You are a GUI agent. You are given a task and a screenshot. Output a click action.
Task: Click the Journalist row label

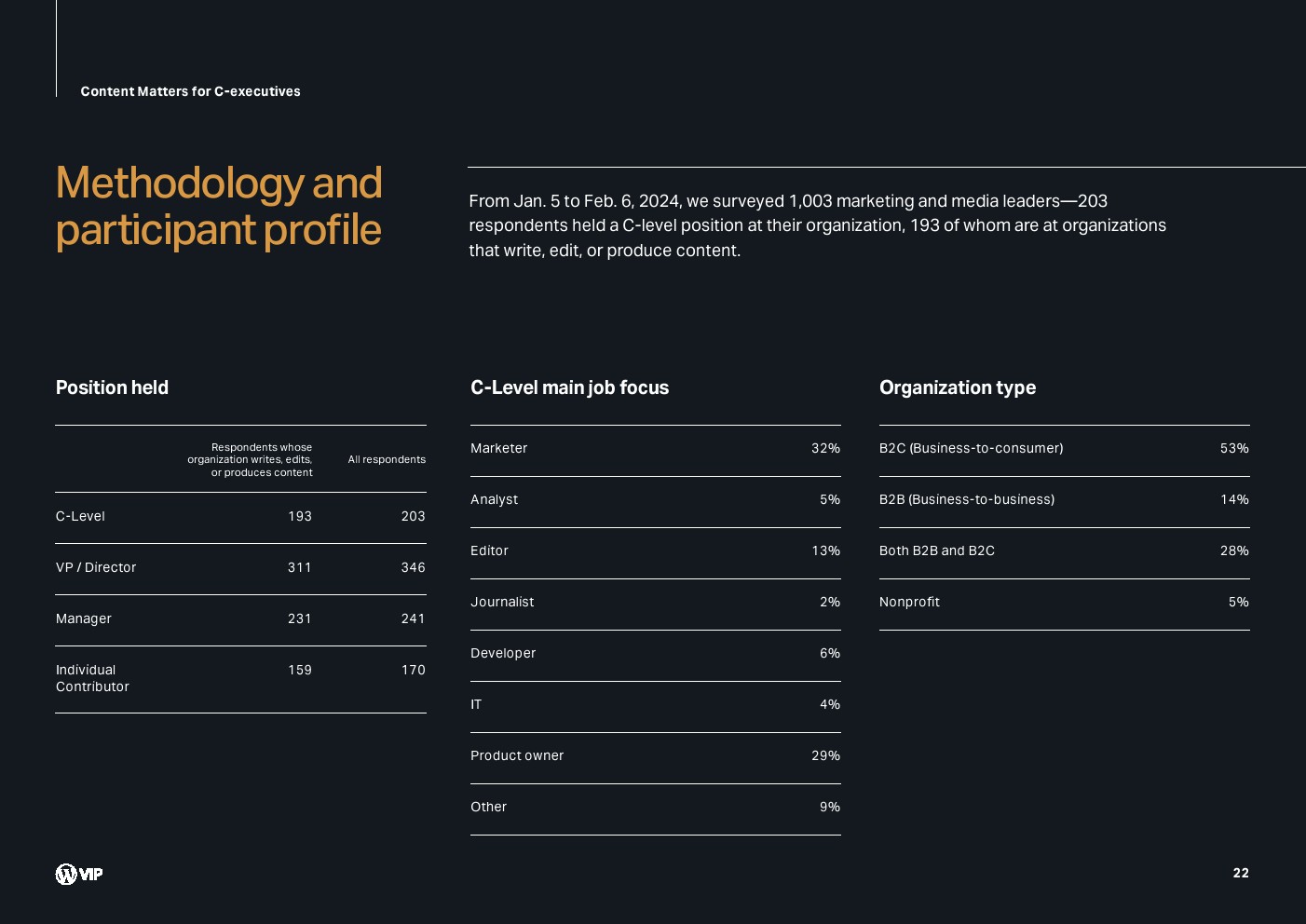click(x=502, y=602)
